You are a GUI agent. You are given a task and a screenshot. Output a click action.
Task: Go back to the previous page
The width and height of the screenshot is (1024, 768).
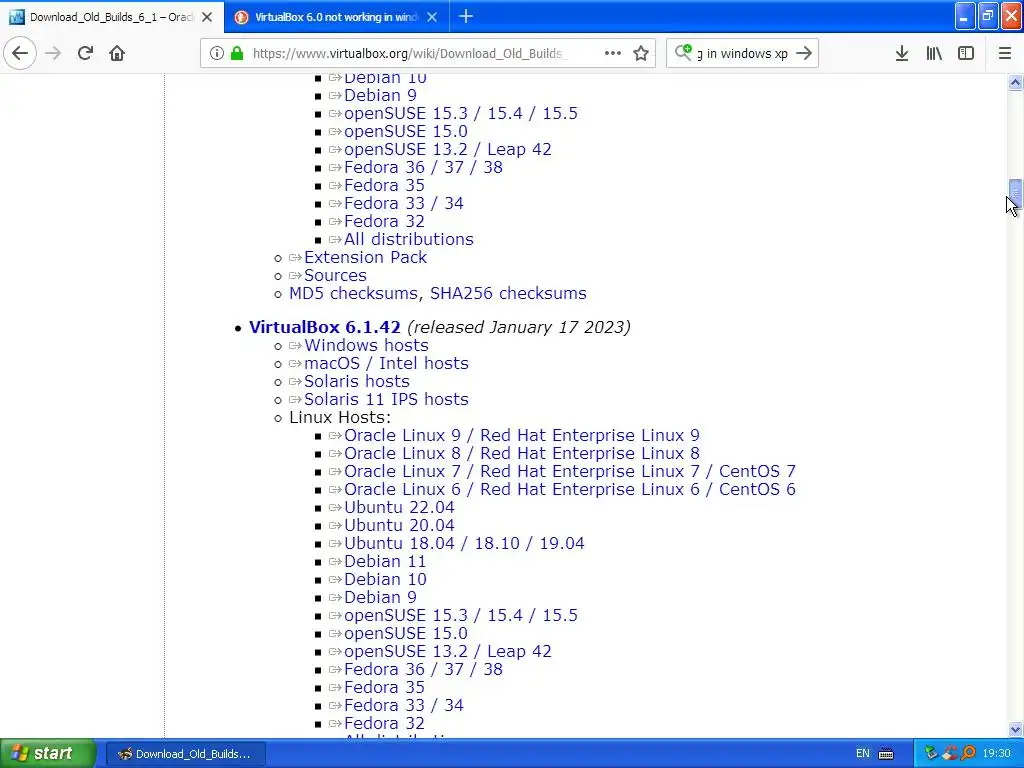coord(20,53)
